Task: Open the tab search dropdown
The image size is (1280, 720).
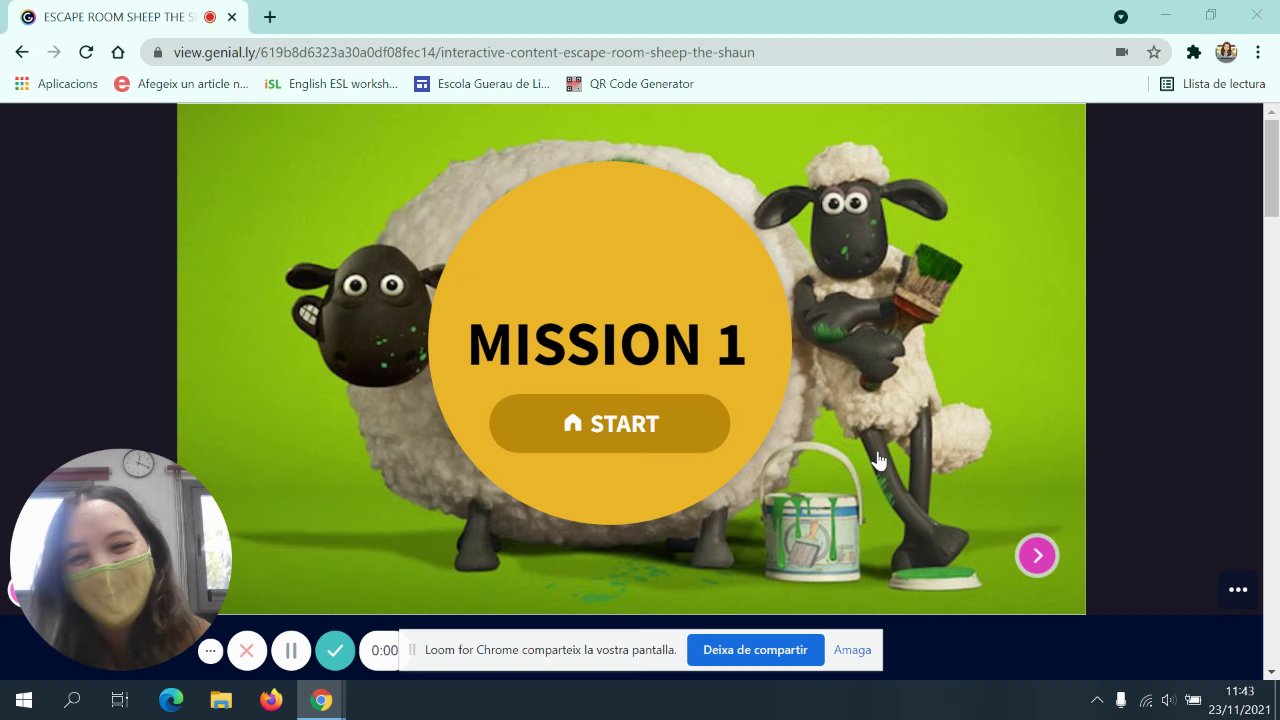Action: (x=1121, y=17)
